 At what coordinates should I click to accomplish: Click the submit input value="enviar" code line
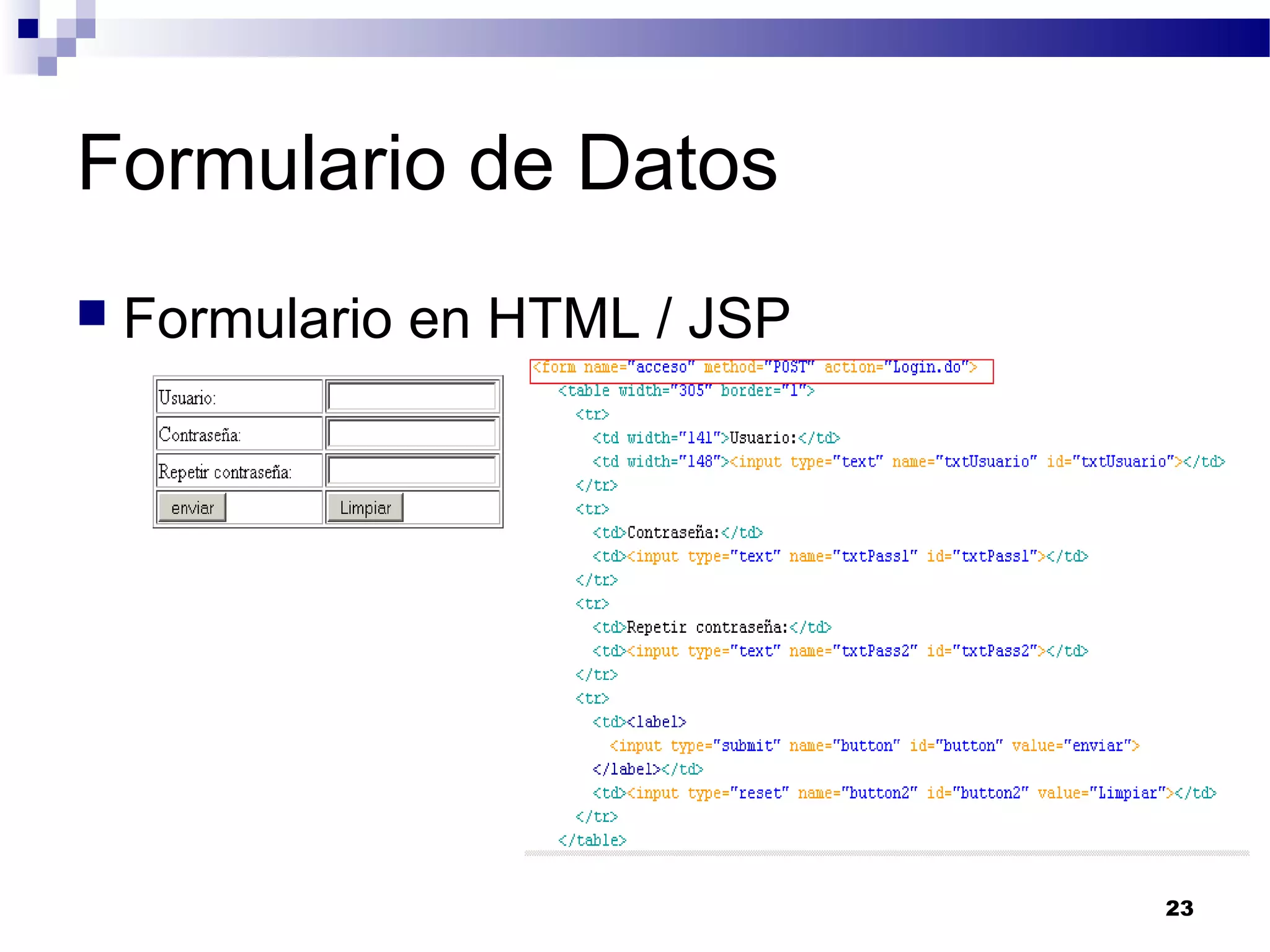point(874,746)
